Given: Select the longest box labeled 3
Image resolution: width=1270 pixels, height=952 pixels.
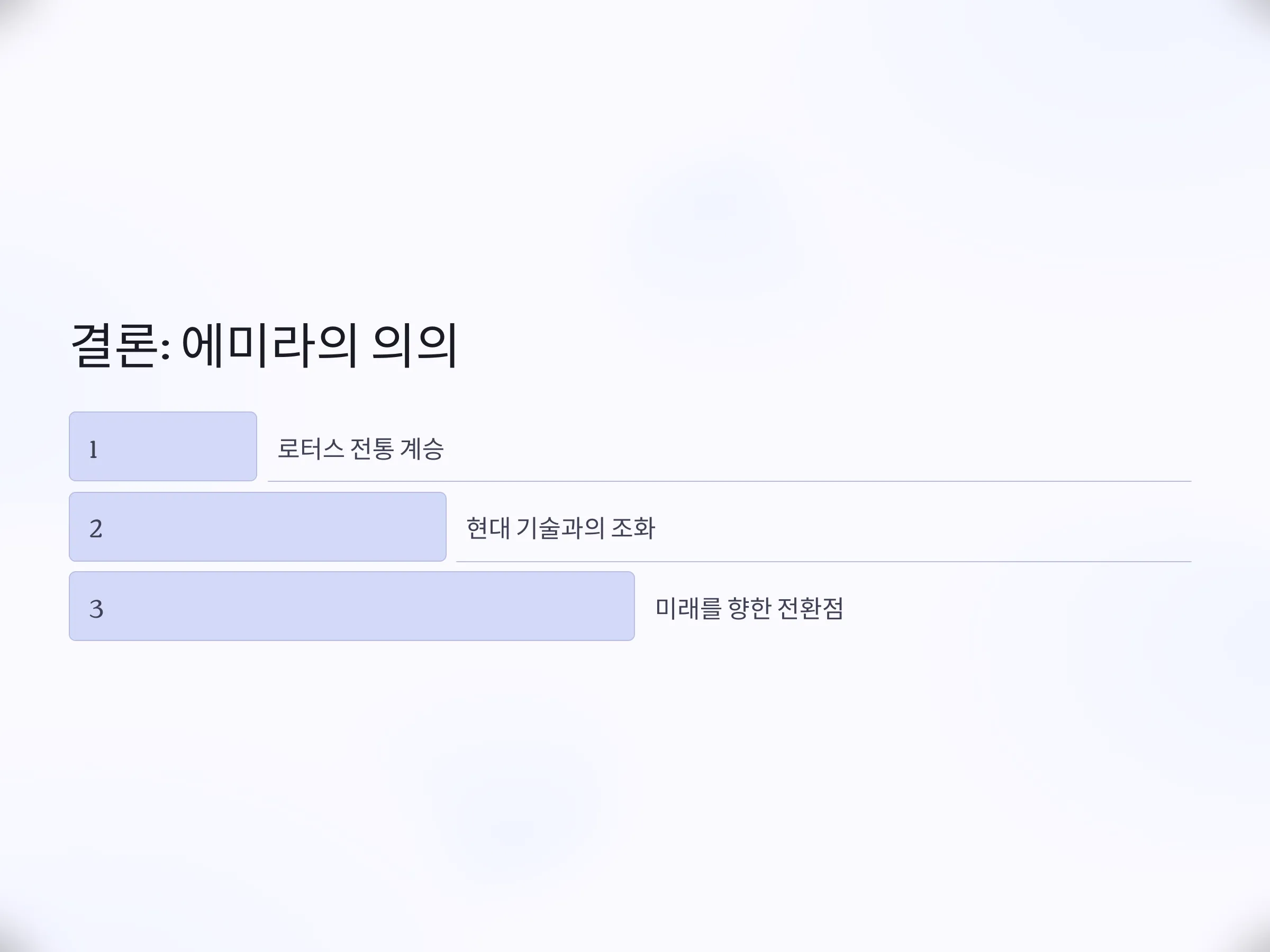Looking at the screenshot, I should click(352, 606).
